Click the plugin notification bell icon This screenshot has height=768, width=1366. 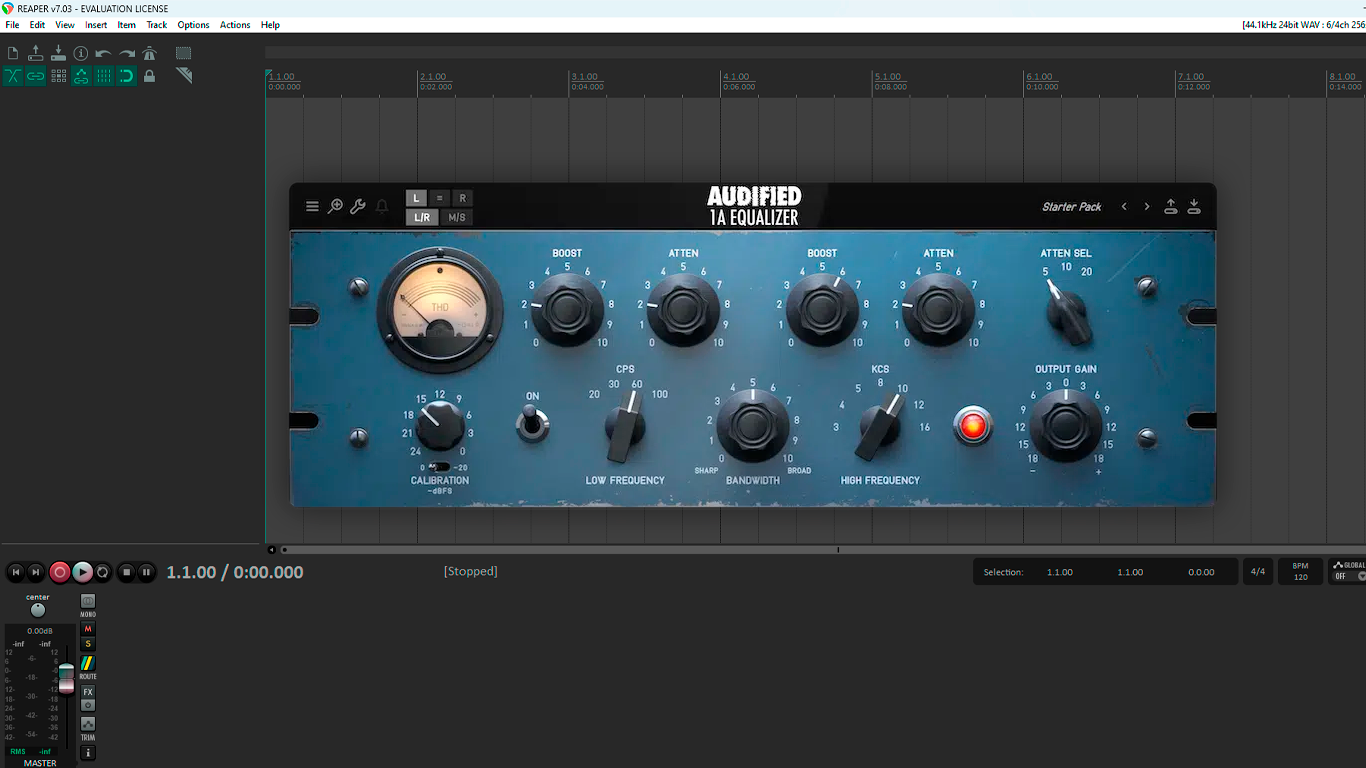click(x=382, y=206)
